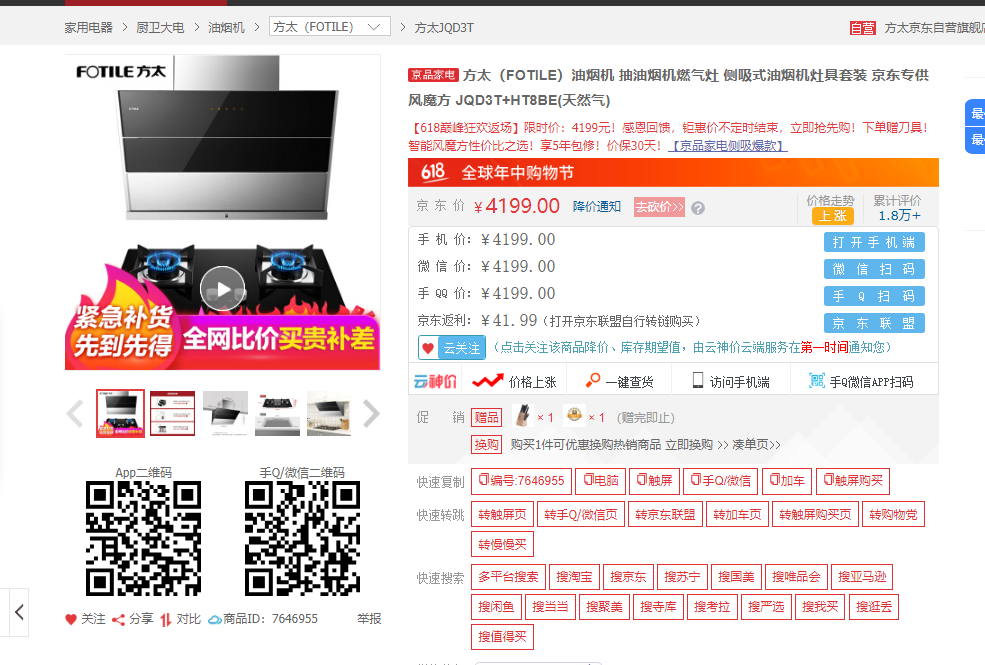
Task: Click 立即换购 link
Action: point(689,445)
